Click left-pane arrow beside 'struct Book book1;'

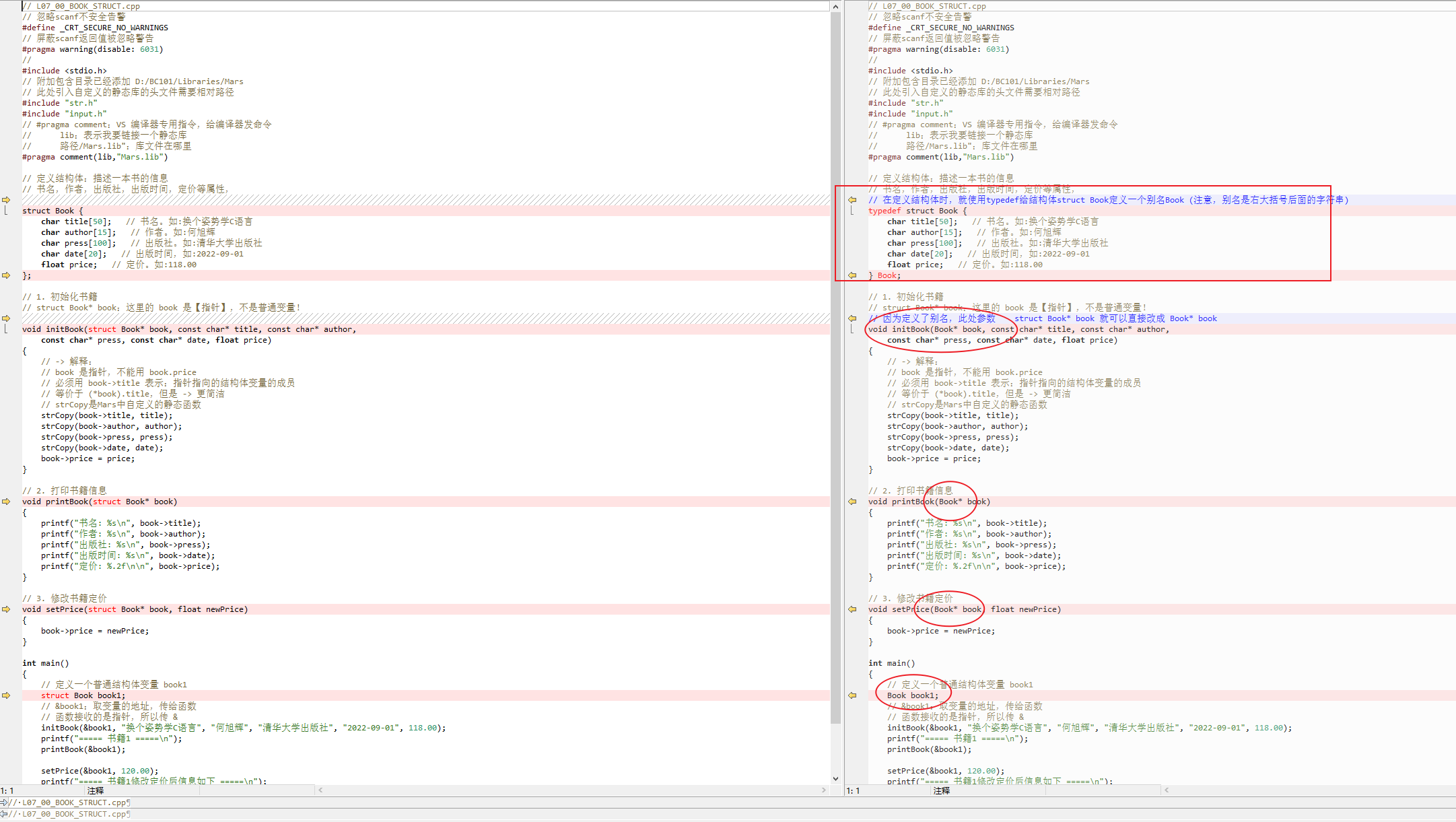pyautogui.click(x=6, y=695)
